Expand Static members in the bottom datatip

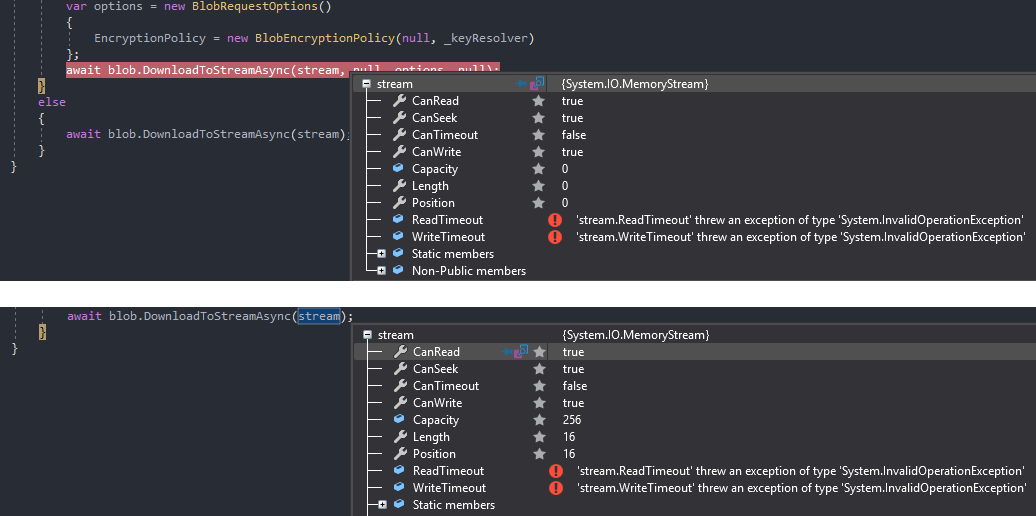coord(383,505)
